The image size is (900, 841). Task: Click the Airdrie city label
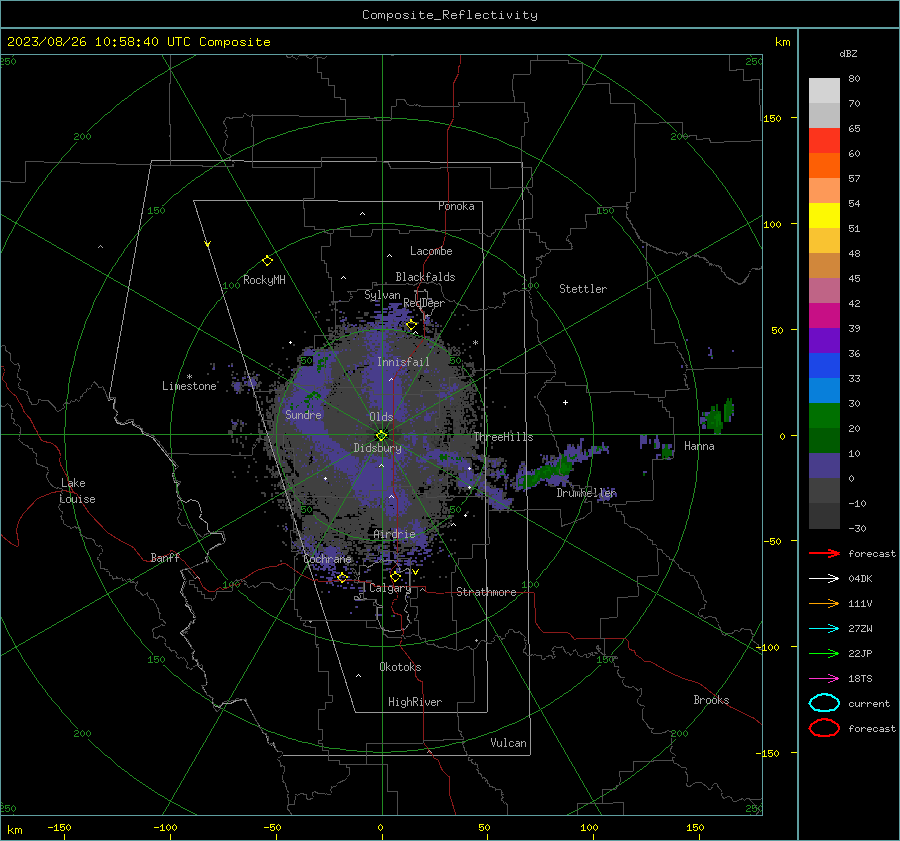pos(394,534)
